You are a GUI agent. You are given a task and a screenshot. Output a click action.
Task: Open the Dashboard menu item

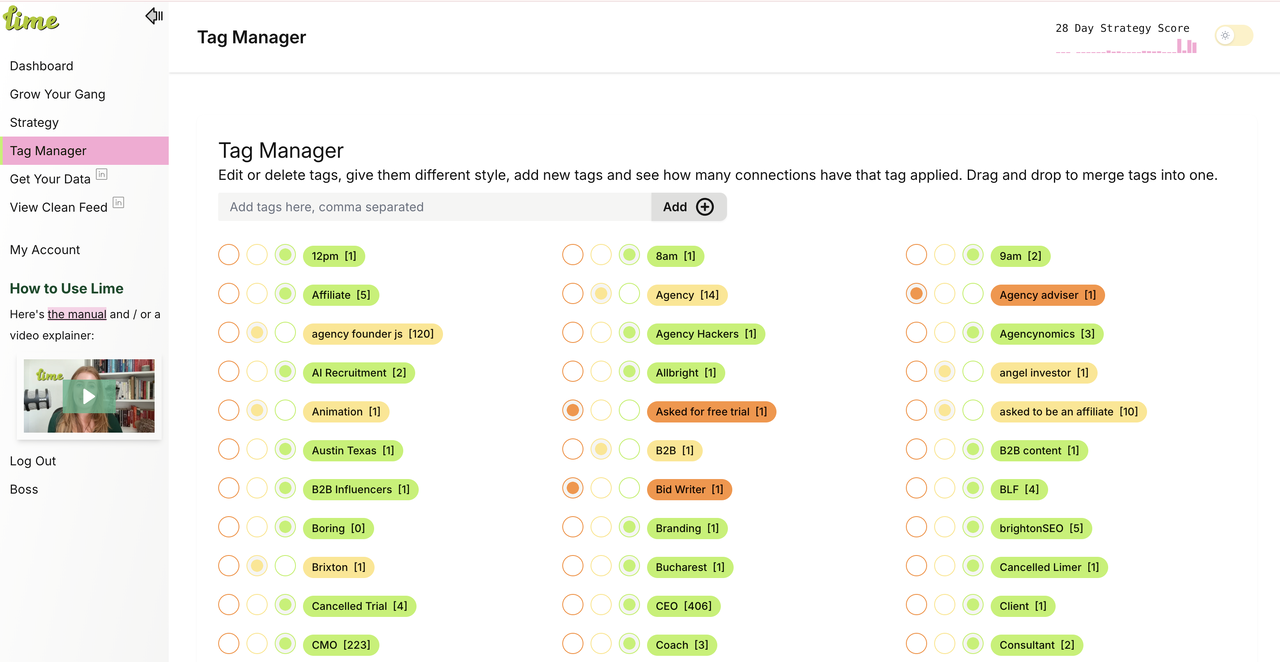pos(42,66)
